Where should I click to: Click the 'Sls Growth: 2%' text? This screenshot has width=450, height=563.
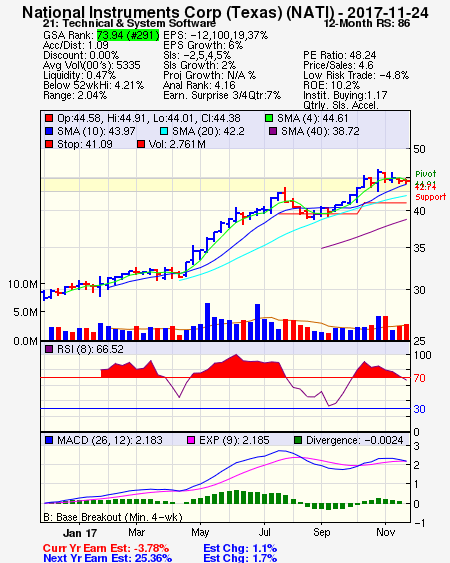click(199, 65)
